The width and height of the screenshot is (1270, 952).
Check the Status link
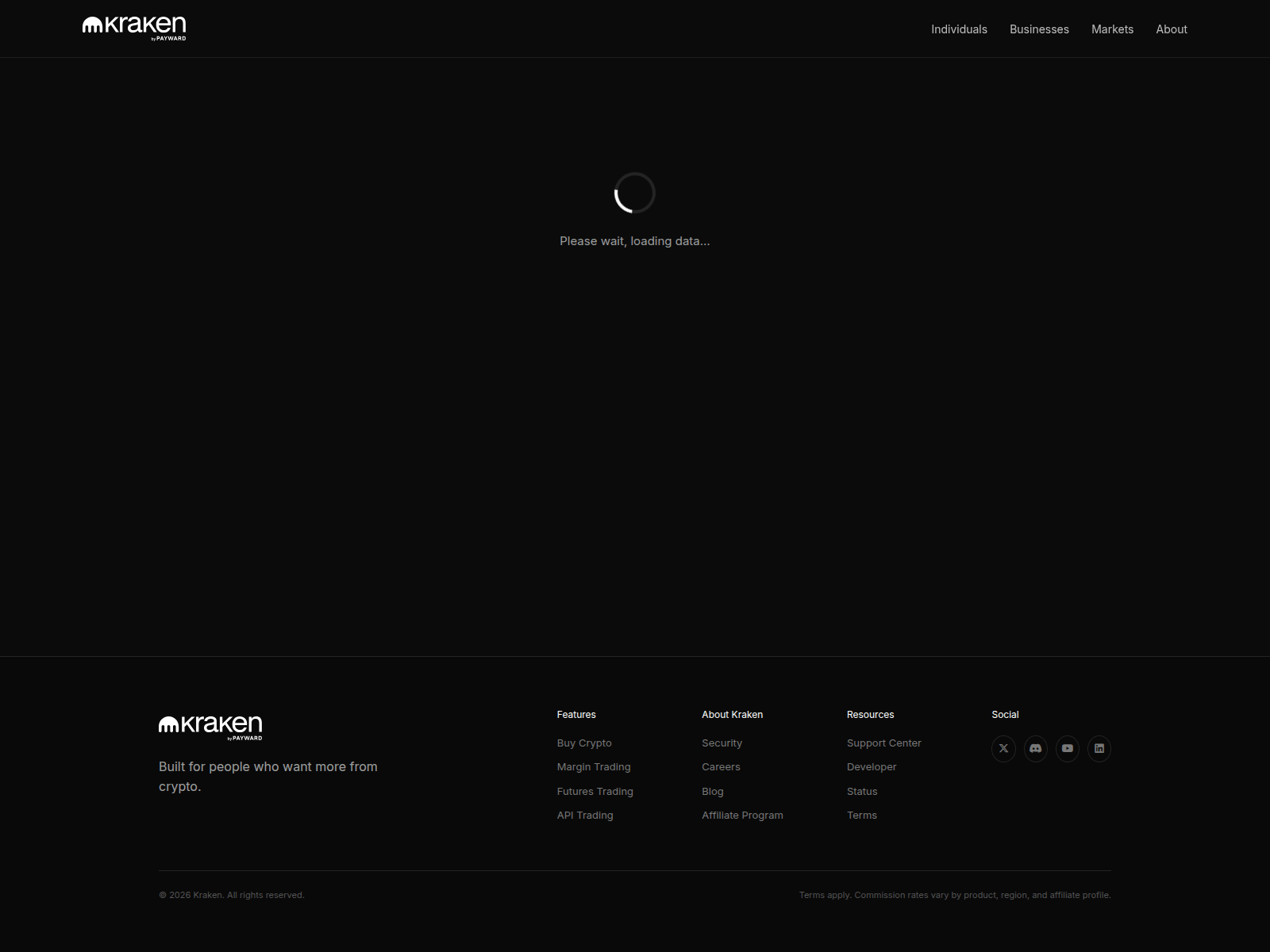click(x=862, y=792)
